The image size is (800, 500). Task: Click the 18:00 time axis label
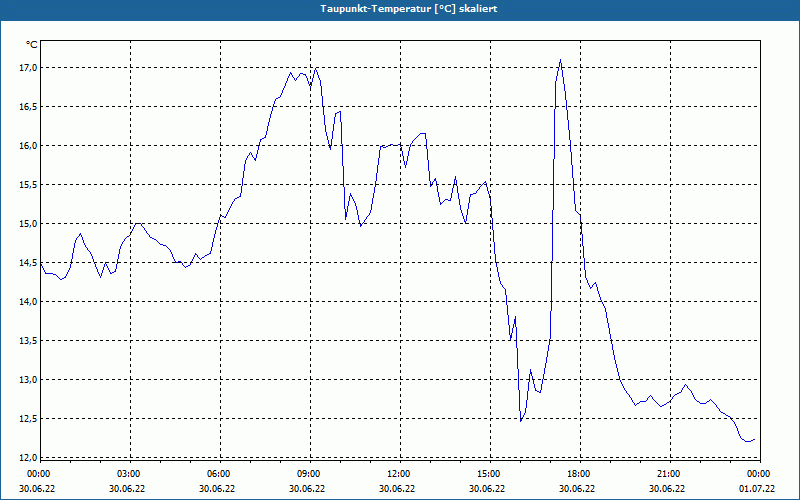pos(579,474)
